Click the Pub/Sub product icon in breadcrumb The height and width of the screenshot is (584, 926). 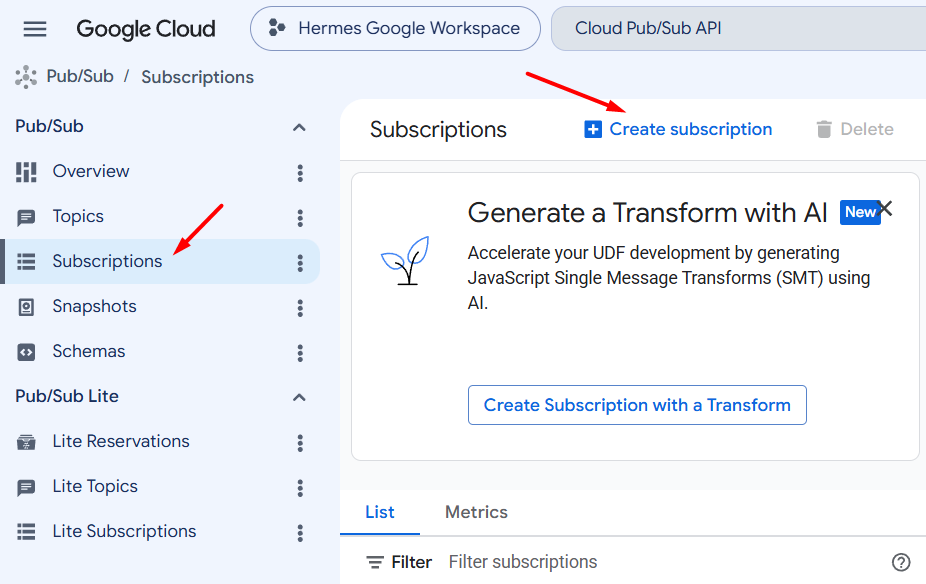tap(26, 77)
